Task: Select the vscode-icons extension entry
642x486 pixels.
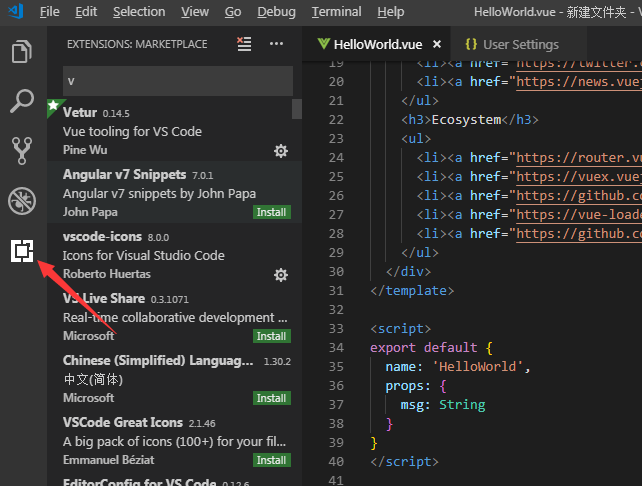Action: pyautogui.click(x=174, y=254)
